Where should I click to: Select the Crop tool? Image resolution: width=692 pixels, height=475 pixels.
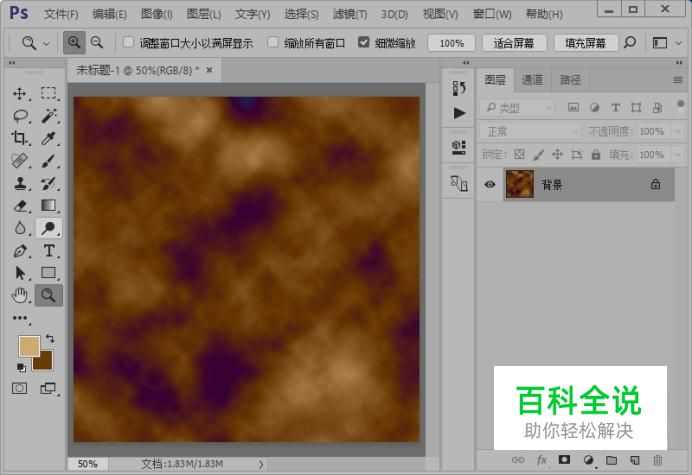click(x=19, y=138)
